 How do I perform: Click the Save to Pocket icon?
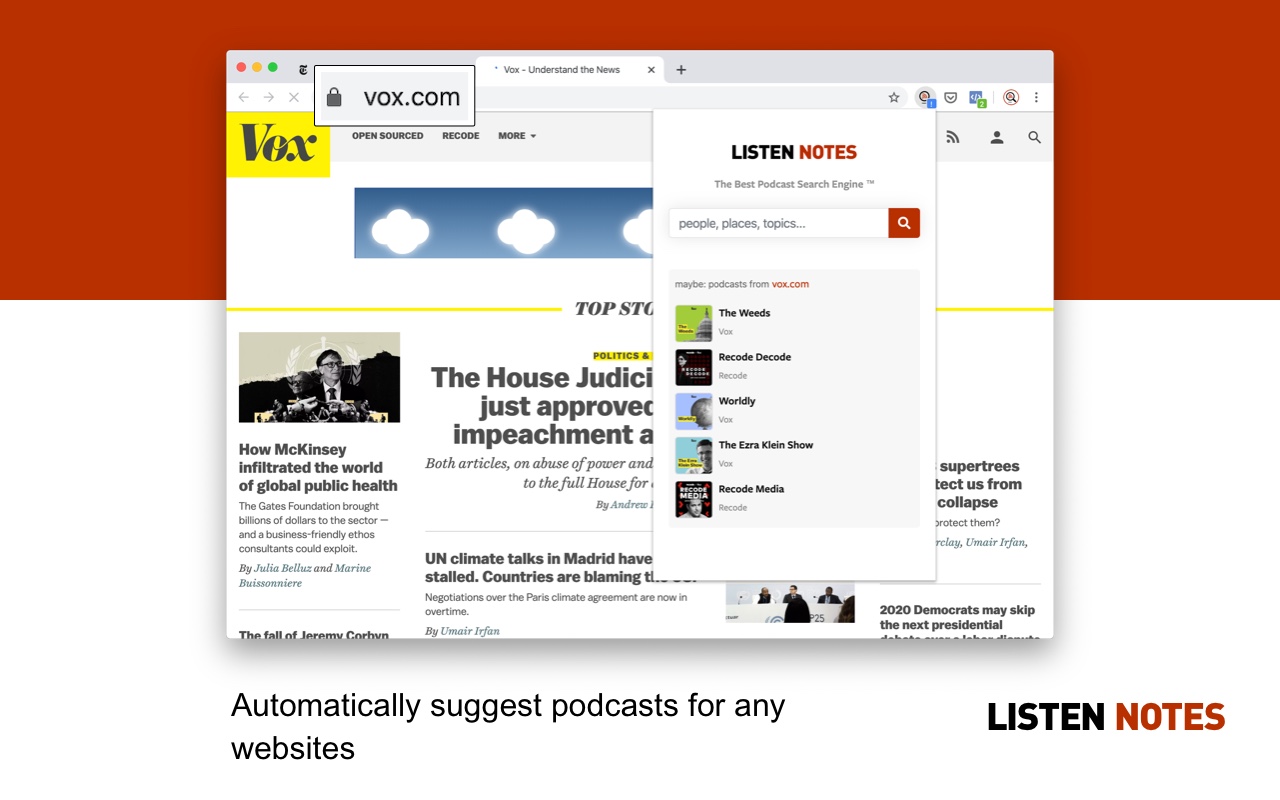[951, 97]
